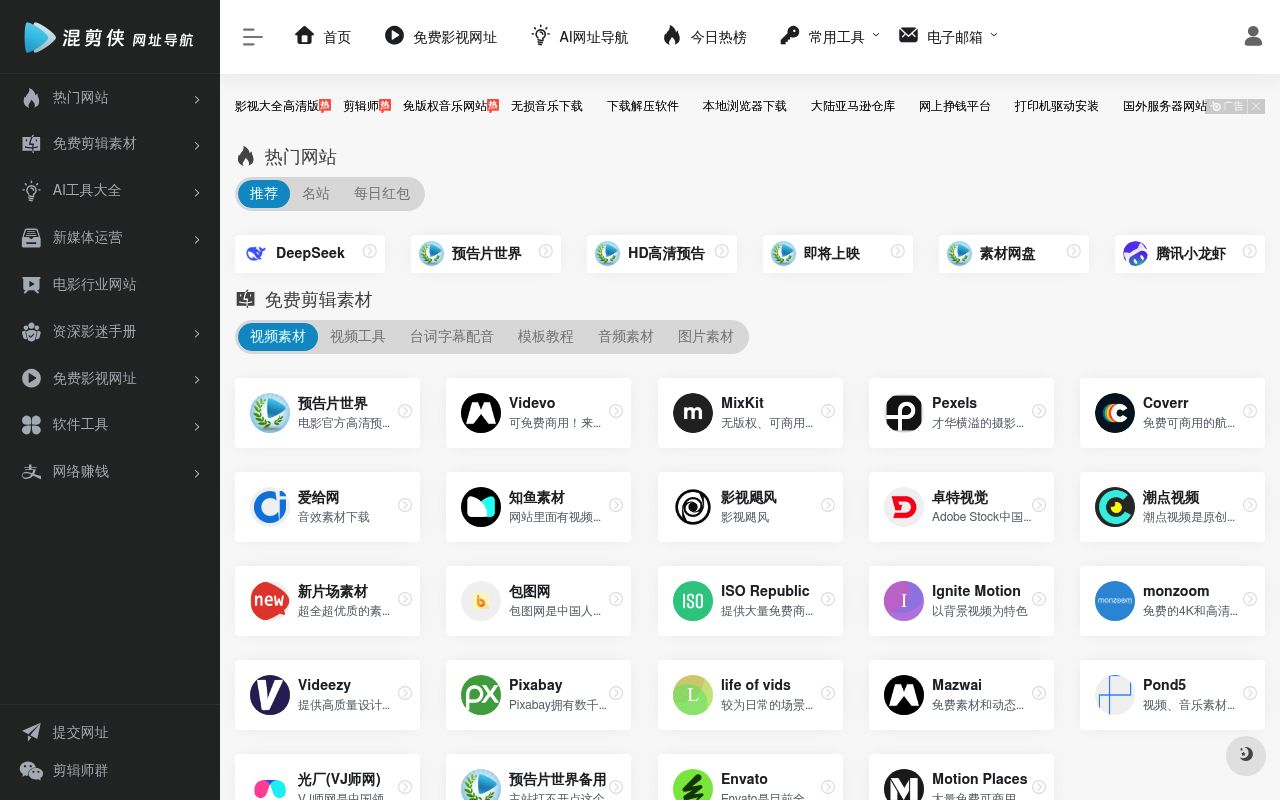1280x800 pixels.
Task: Open 大陆亚马逊仓库 link
Action: point(853,106)
